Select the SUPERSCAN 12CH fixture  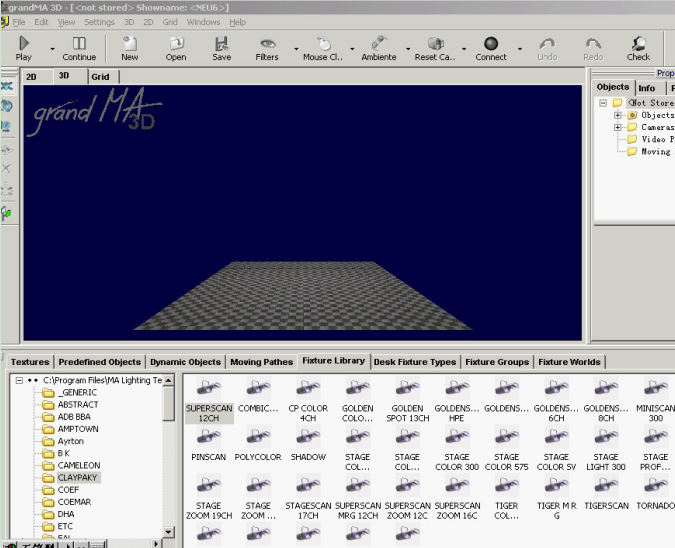pyautogui.click(x=209, y=400)
